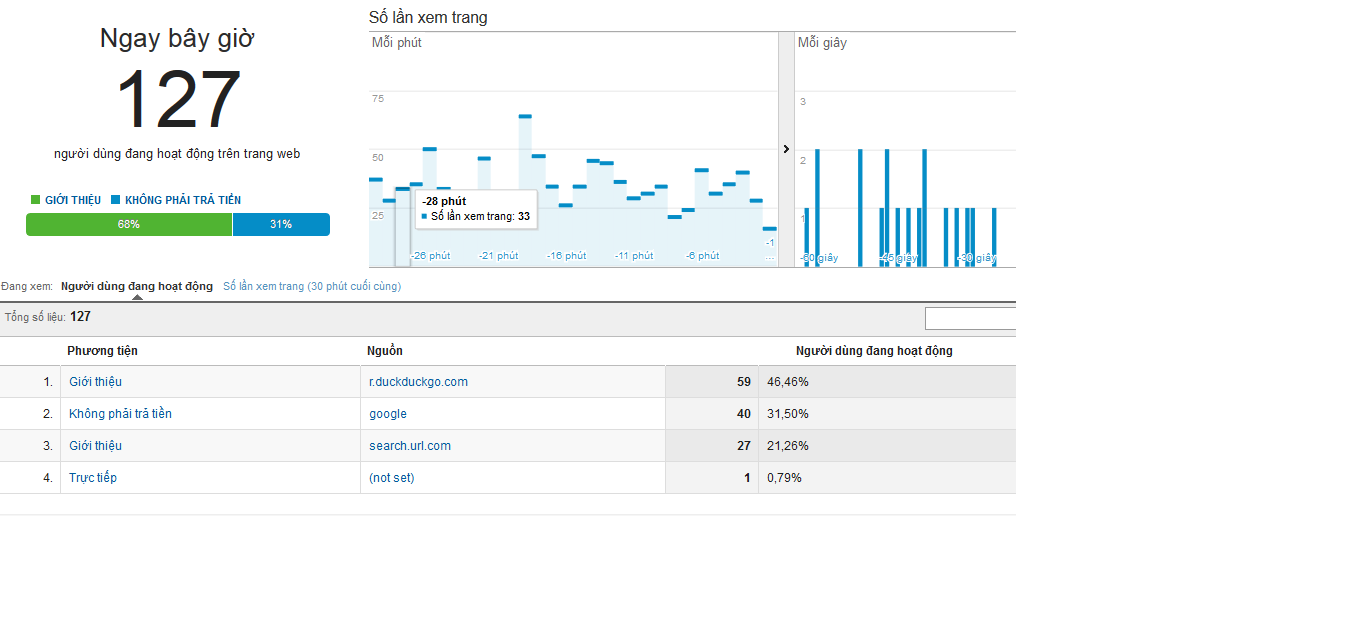
Task: Open the r.duckduckgo.com source link
Action: pyautogui.click(x=418, y=382)
